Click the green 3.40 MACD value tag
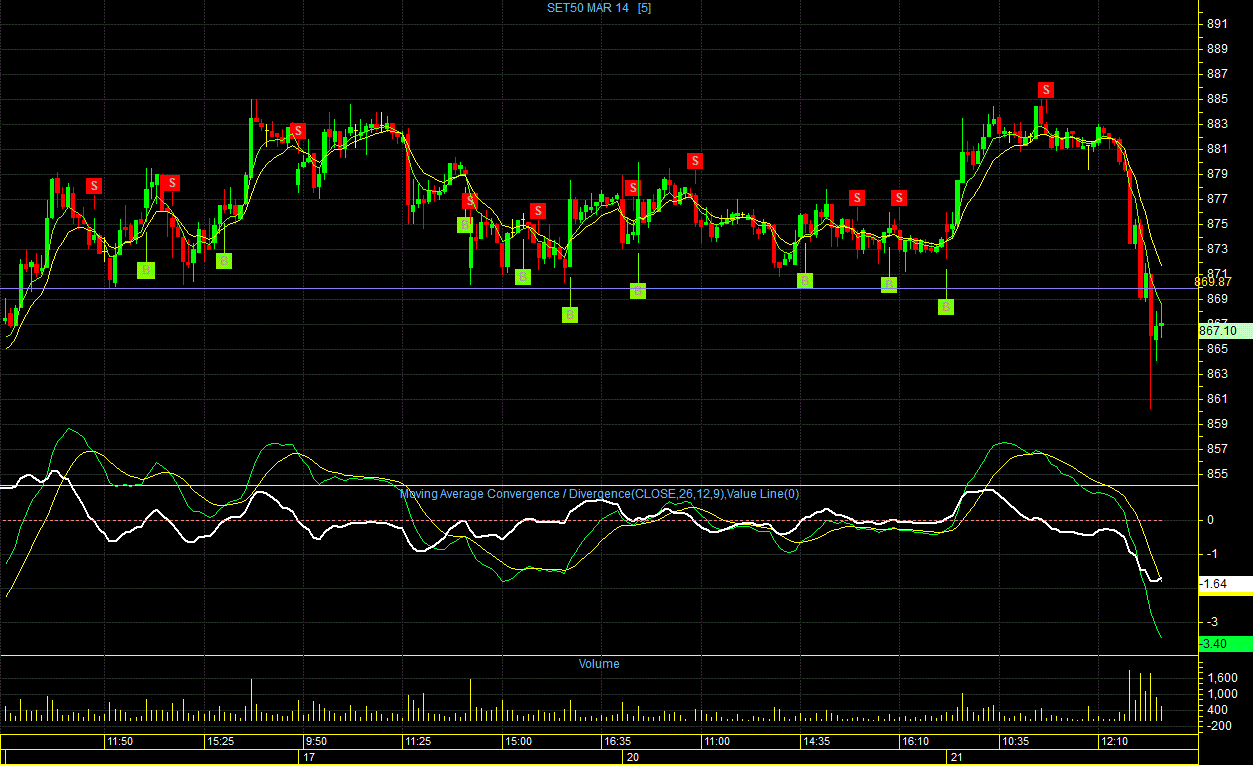 coord(1225,644)
